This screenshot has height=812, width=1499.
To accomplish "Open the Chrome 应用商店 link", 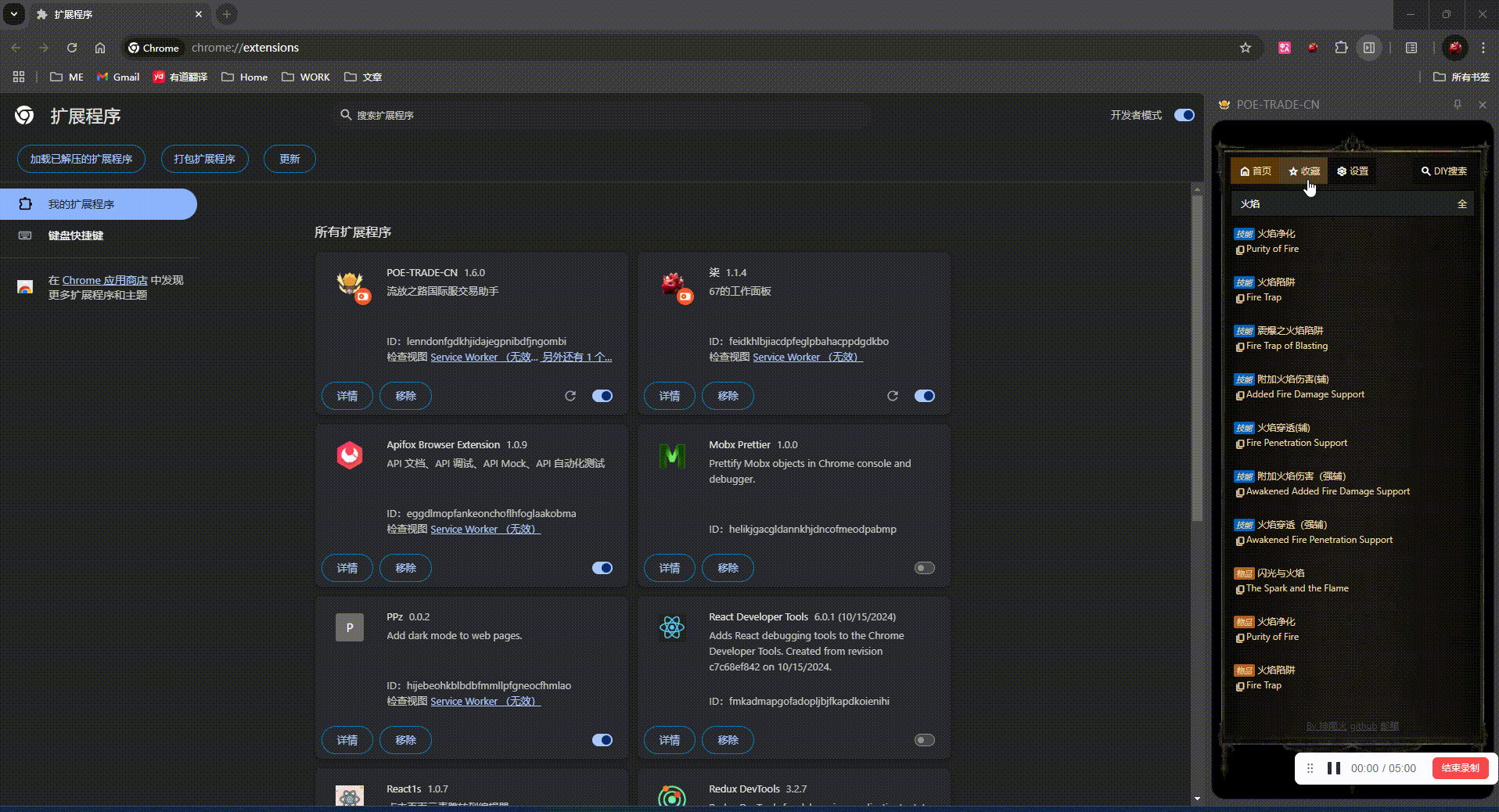I will [x=105, y=280].
